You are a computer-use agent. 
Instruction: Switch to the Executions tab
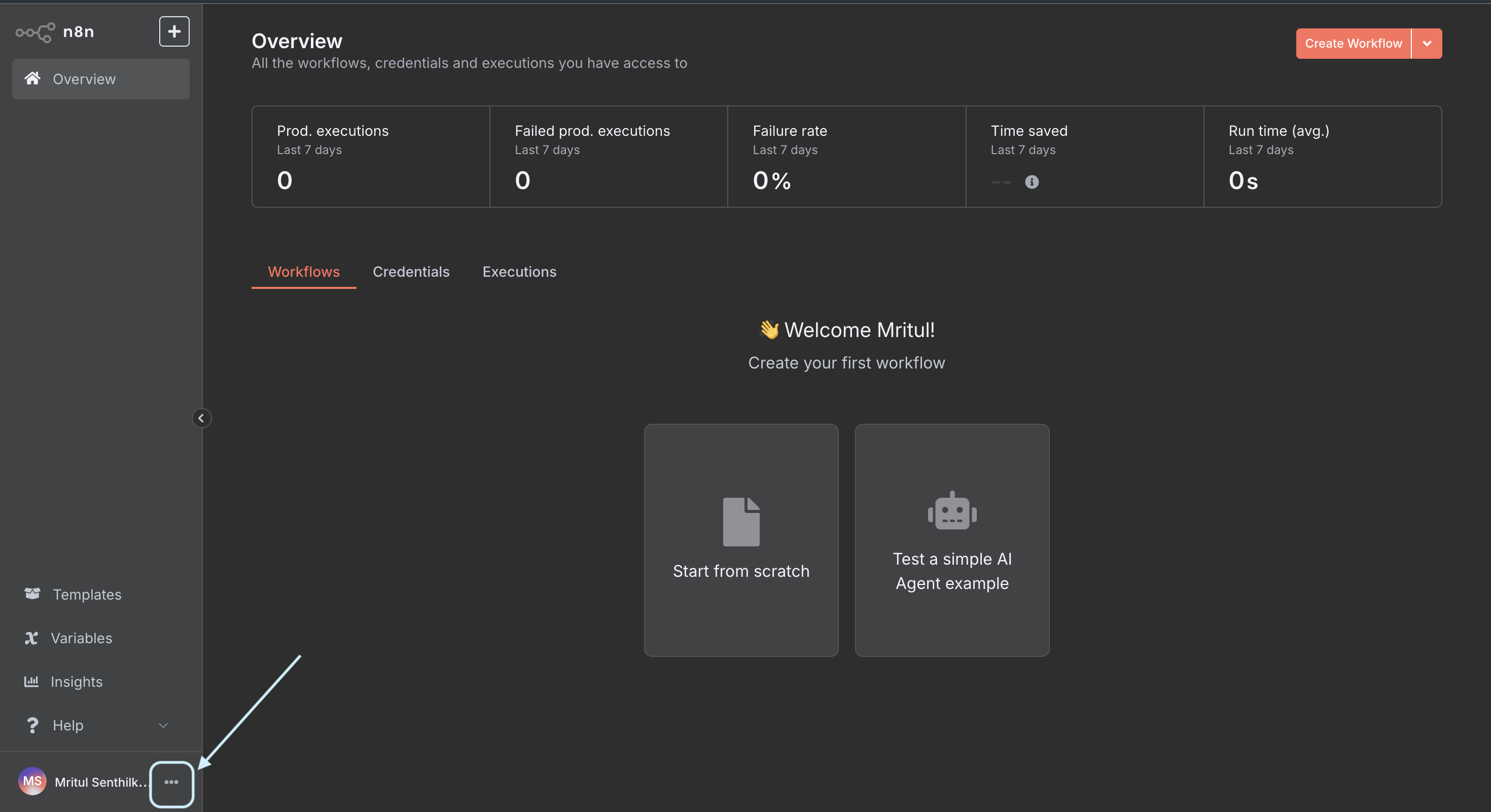coord(519,271)
